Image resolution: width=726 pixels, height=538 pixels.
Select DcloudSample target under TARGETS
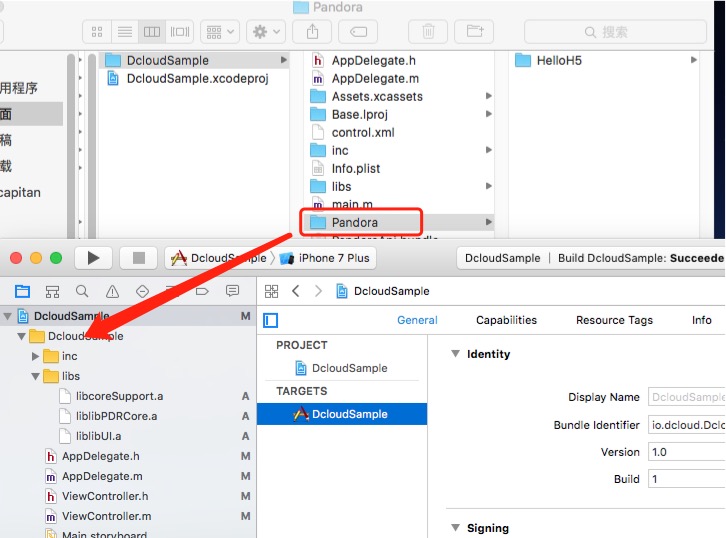[x=342, y=414]
